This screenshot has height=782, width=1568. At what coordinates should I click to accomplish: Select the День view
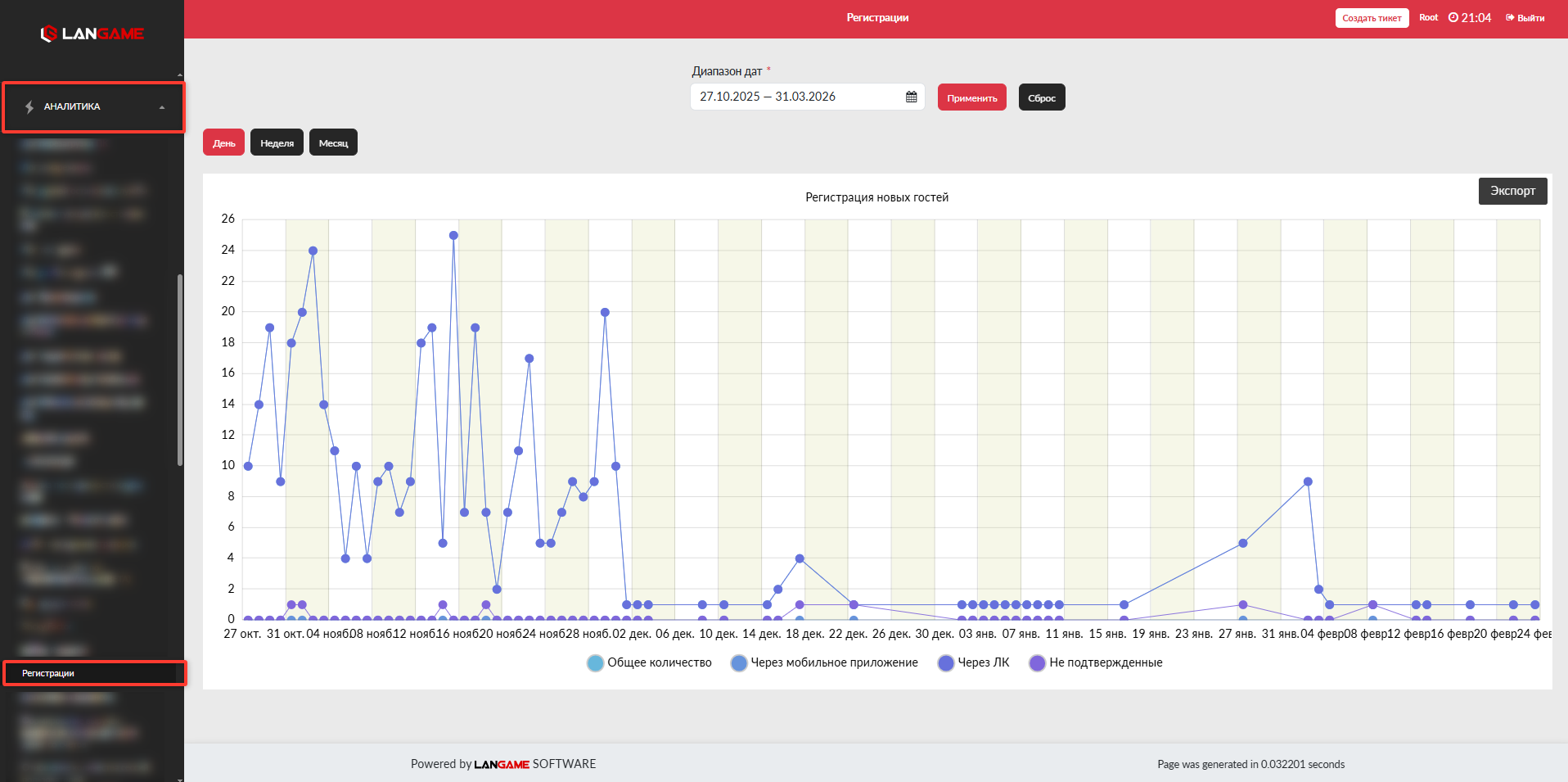(x=223, y=142)
